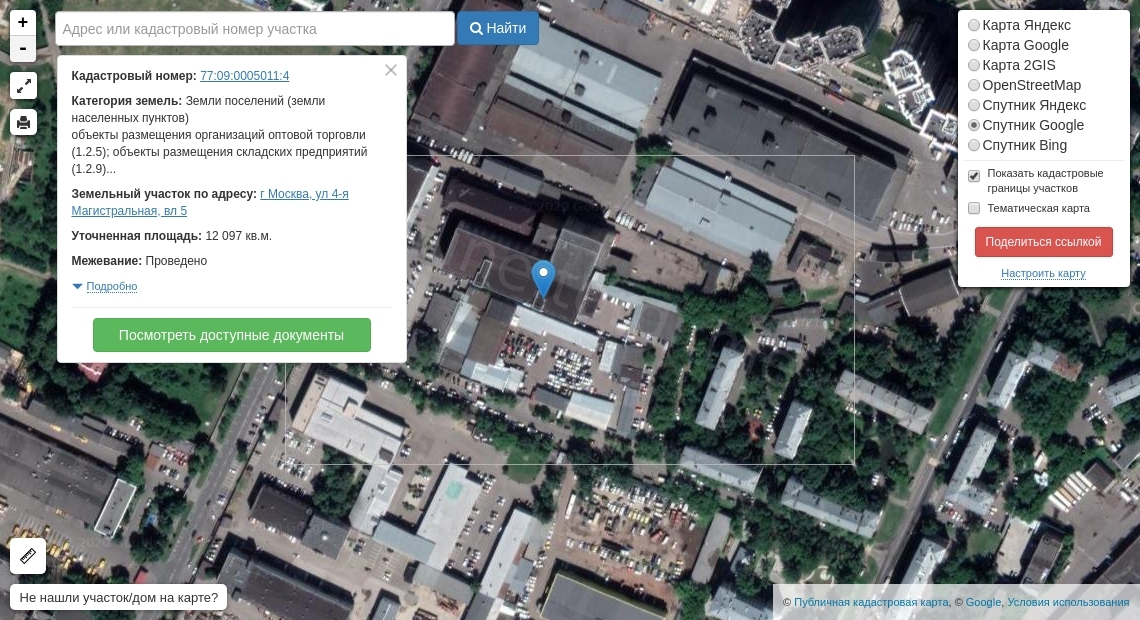
Task: Close the cadastral info popup
Action: tap(391, 70)
